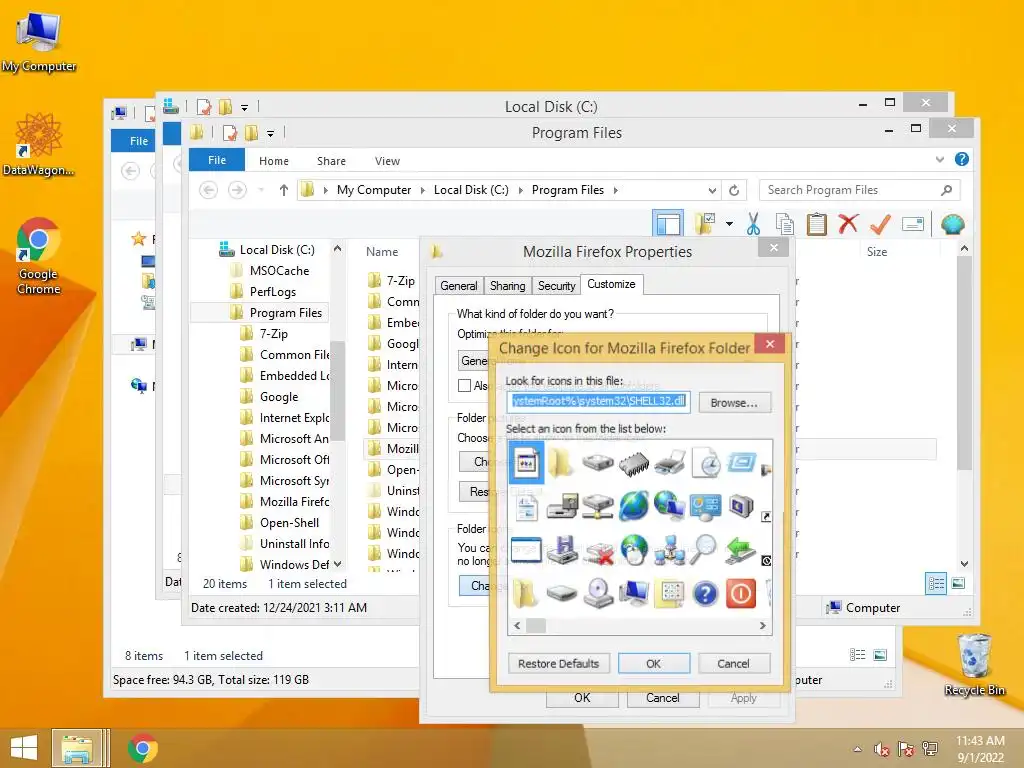Open Quick Access Toolbar dropdown in Local Disk window
This screenshot has width=1024, height=768.
click(244, 107)
